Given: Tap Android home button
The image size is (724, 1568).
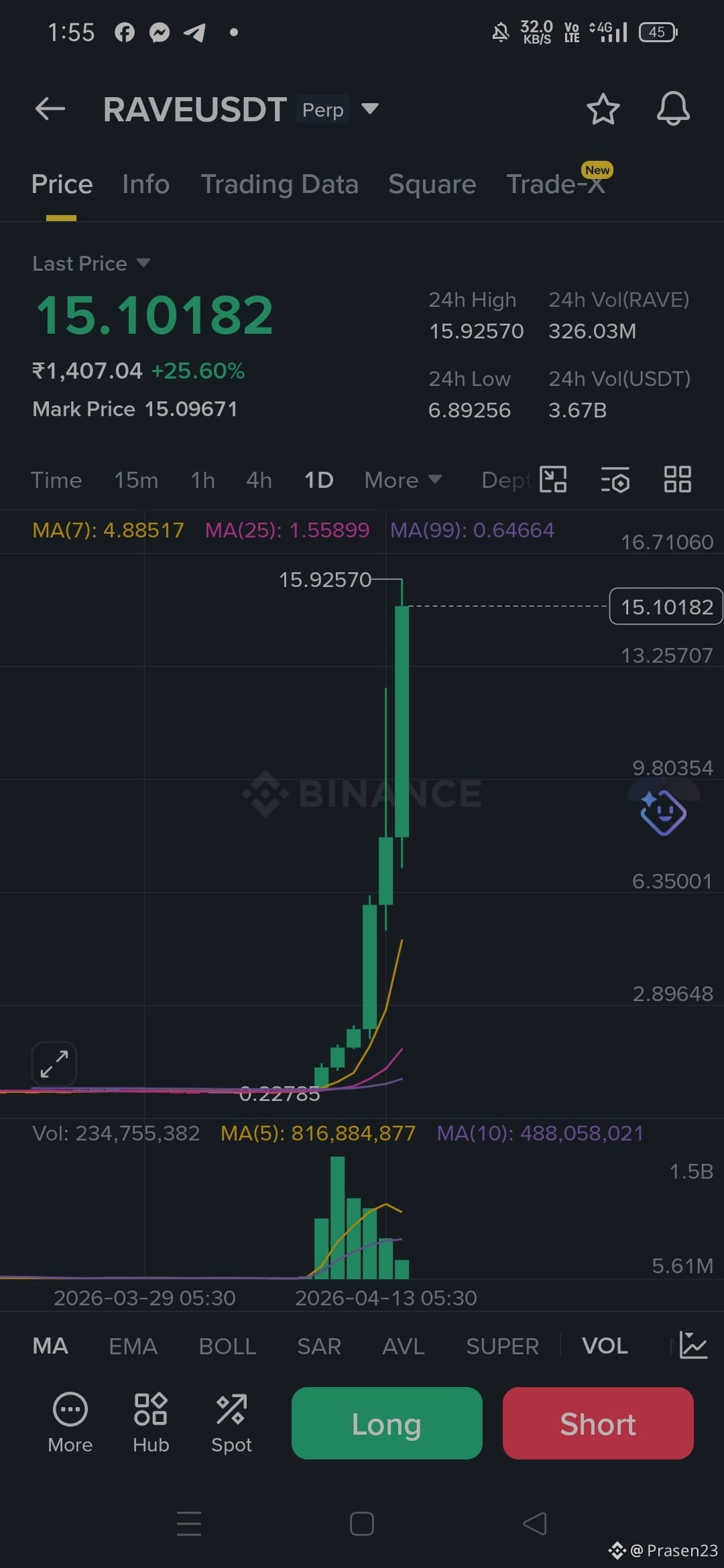Looking at the screenshot, I should click(x=362, y=1523).
